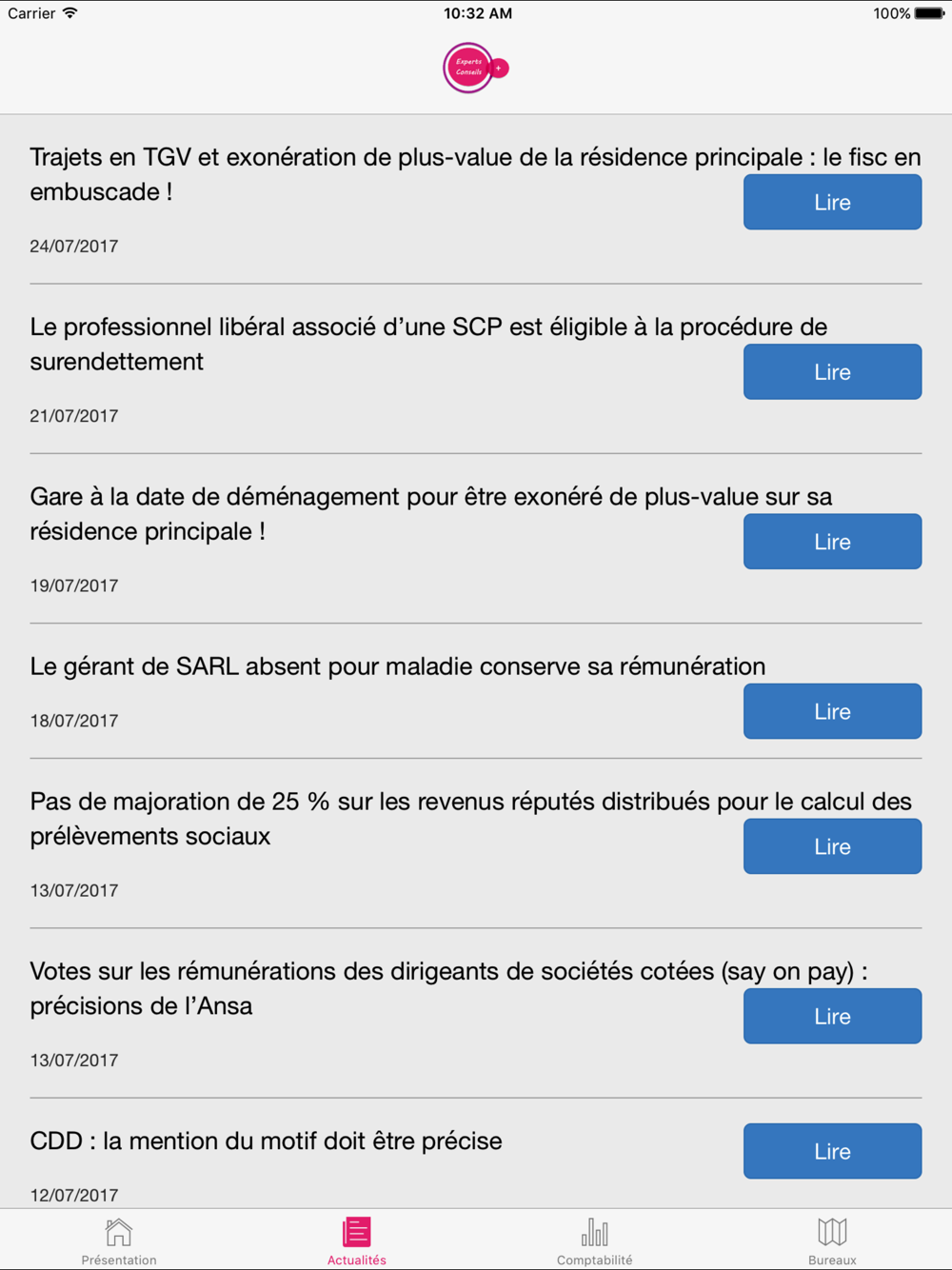Open the Comptabilité bar chart icon

tap(595, 1232)
